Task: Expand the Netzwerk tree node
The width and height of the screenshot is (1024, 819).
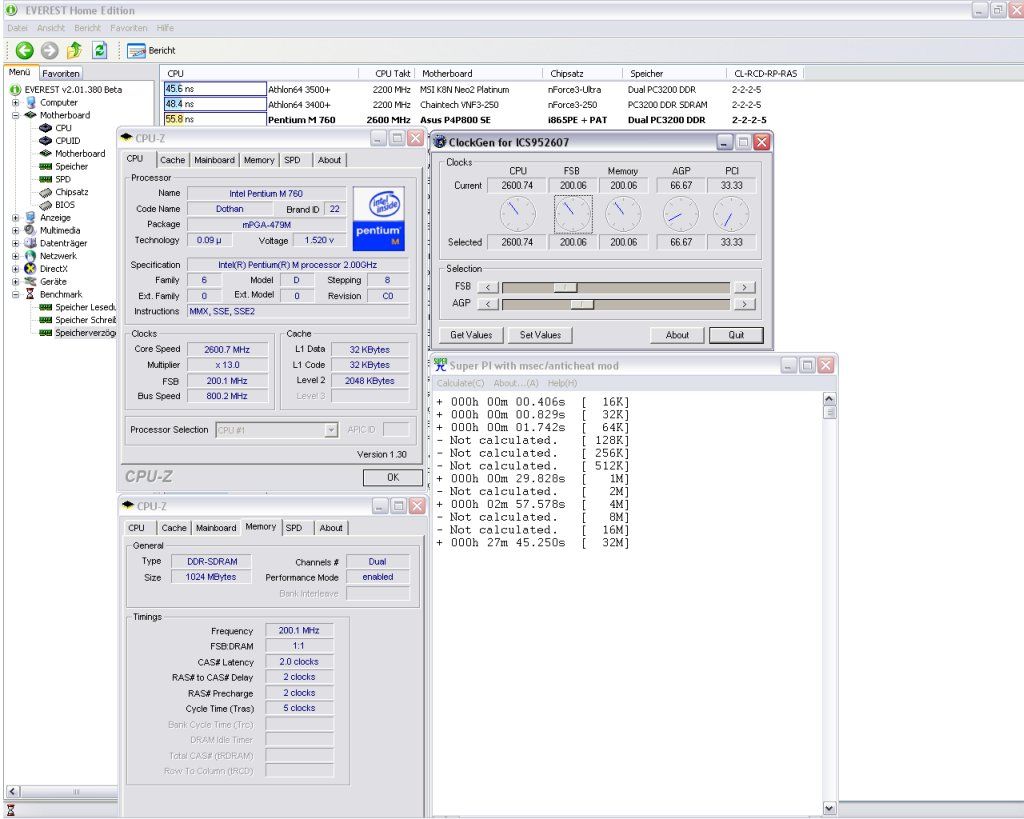Action: [16, 256]
